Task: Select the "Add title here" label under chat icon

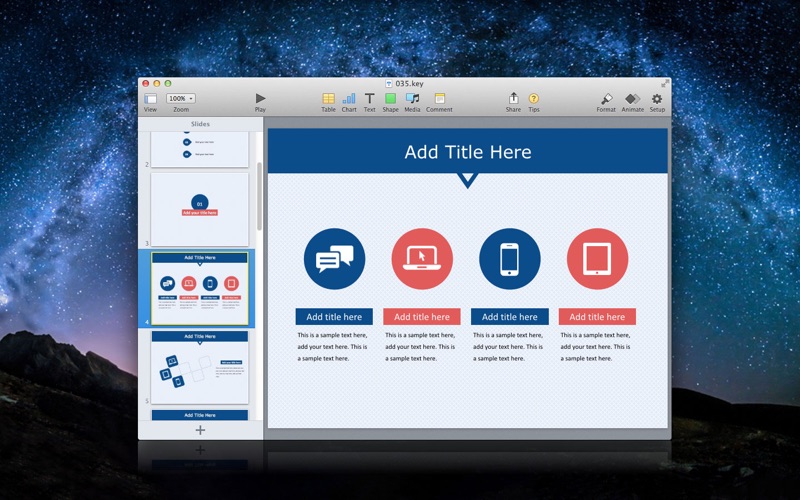Action: click(x=334, y=317)
